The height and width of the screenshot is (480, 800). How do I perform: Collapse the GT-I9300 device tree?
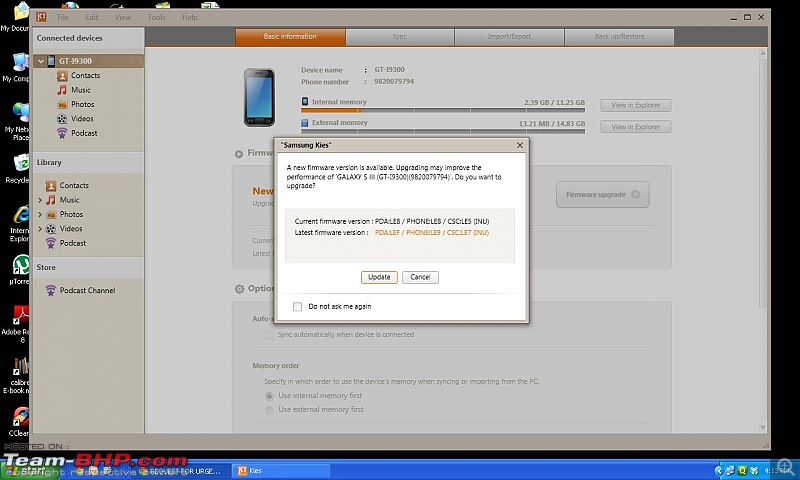[x=41, y=61]
